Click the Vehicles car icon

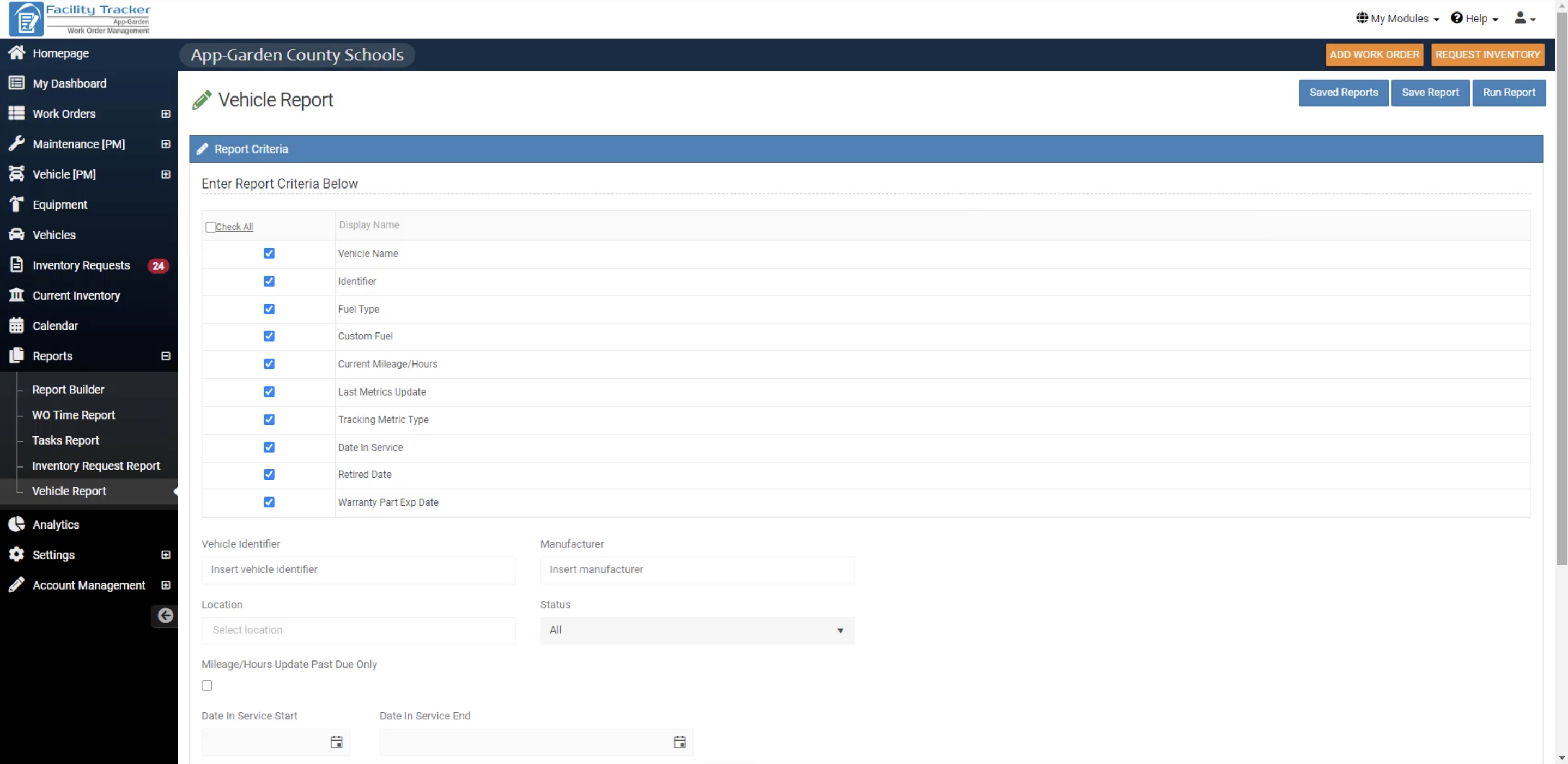(16, 235)
